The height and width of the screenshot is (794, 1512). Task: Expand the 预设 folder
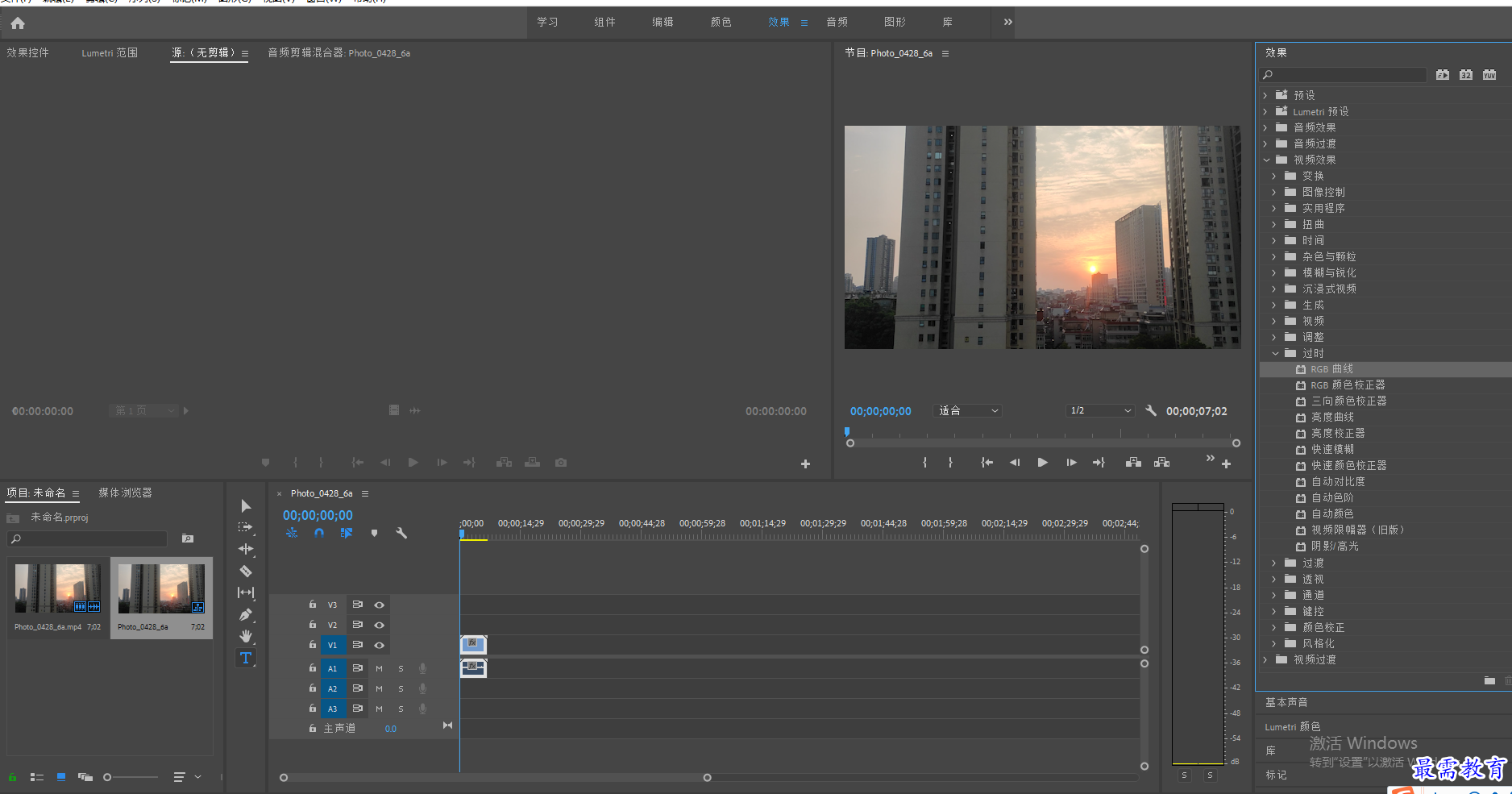[x=1265, y=95]
